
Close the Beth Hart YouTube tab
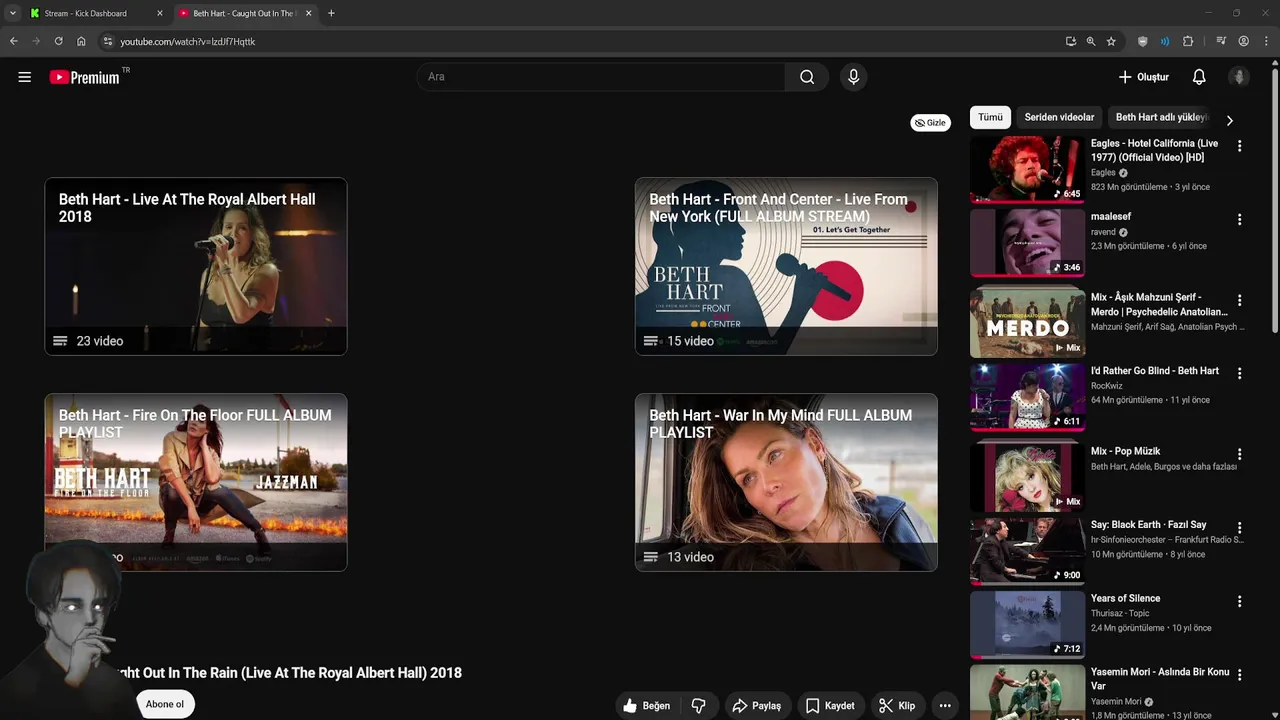click(308, 14)
